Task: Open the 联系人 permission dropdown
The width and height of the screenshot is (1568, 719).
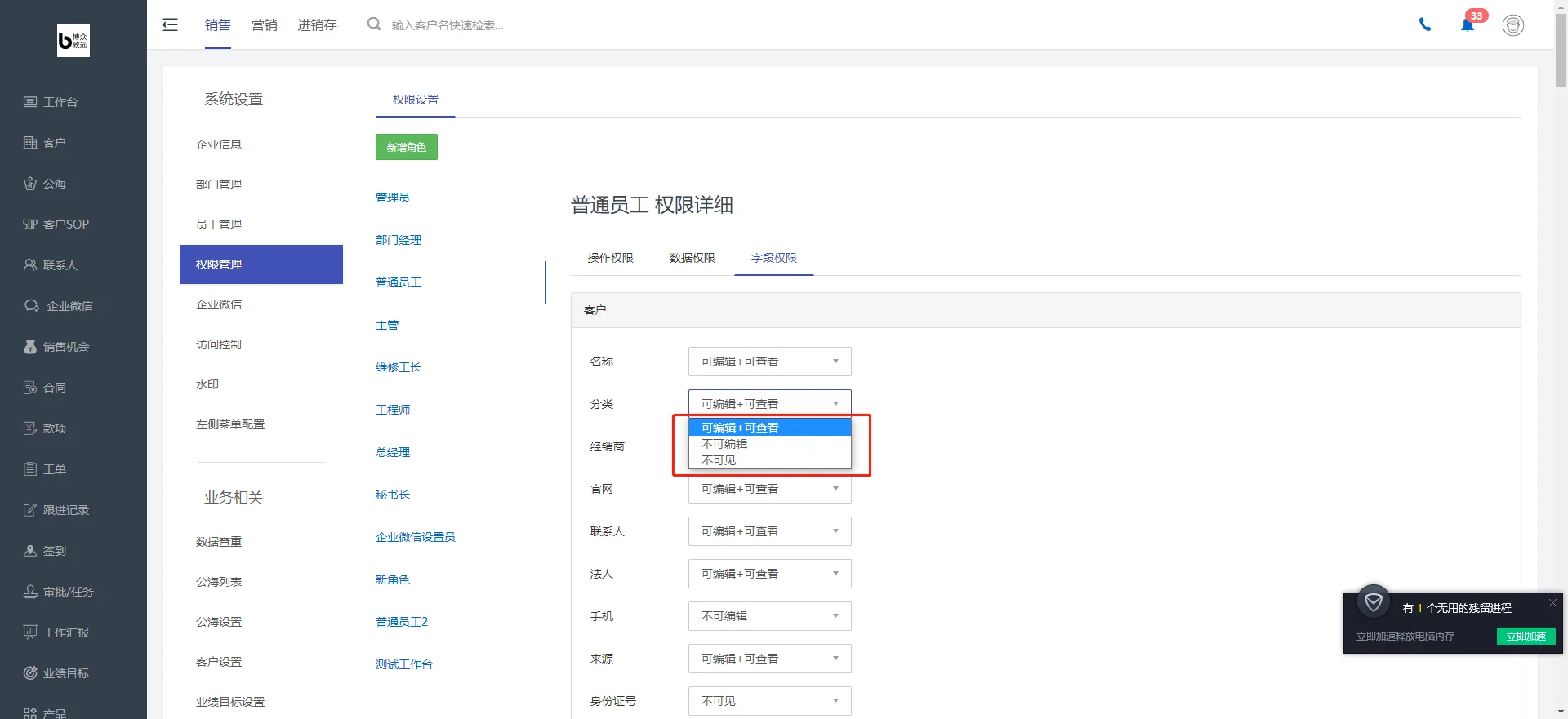Action: 770,531
